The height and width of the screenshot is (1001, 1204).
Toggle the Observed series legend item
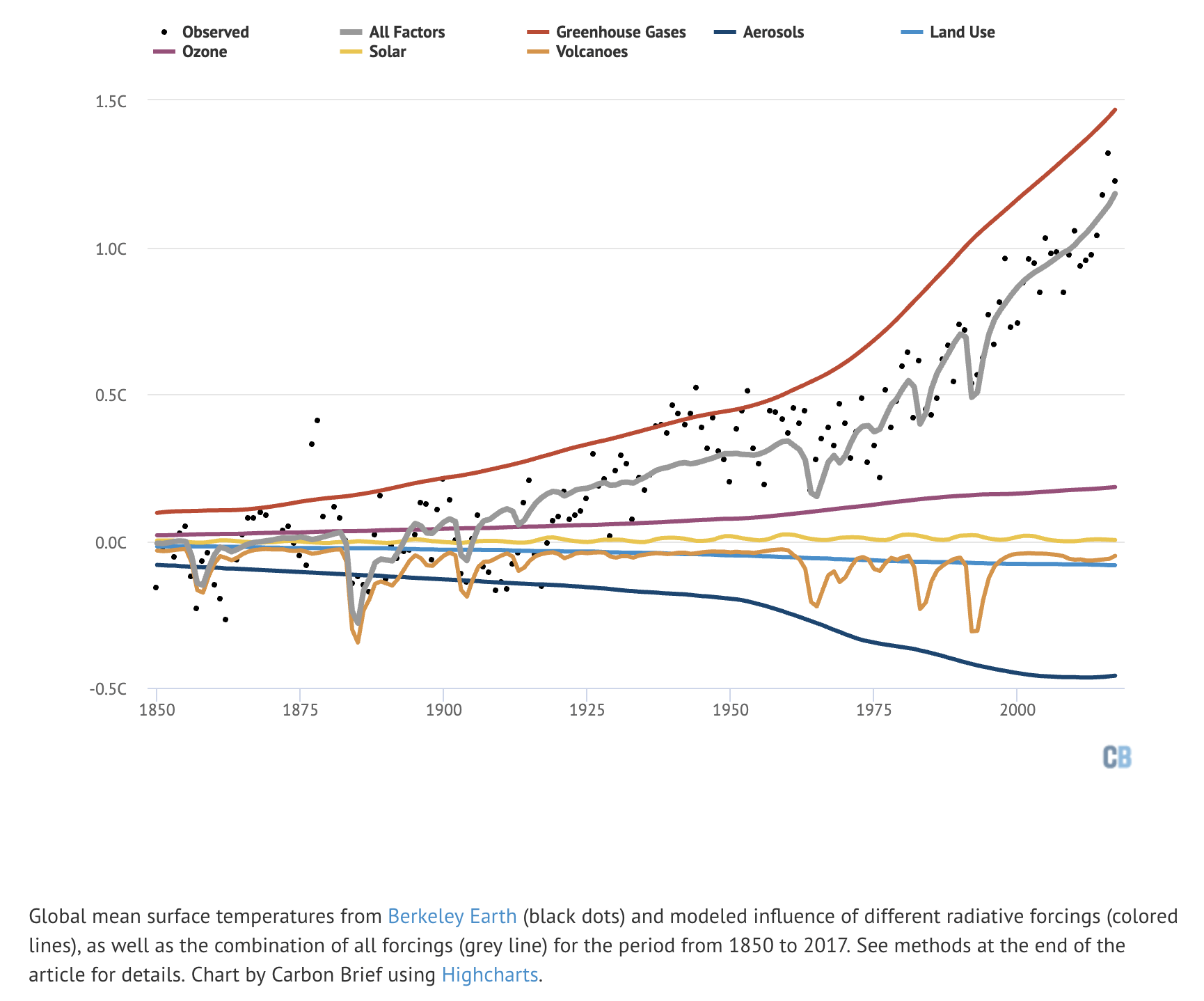coord(215,32)
